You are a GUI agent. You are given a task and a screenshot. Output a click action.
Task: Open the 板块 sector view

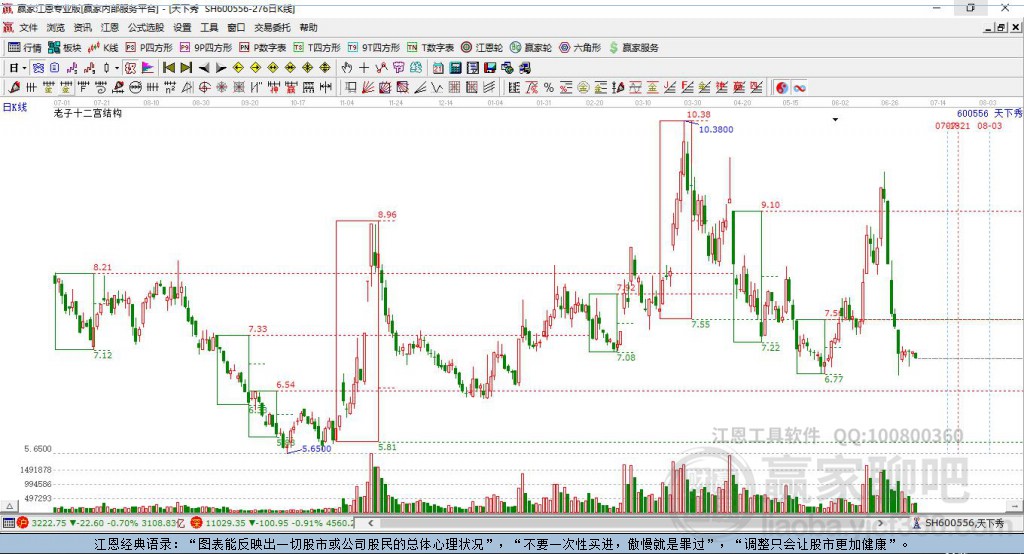click(x=64, y=48)
